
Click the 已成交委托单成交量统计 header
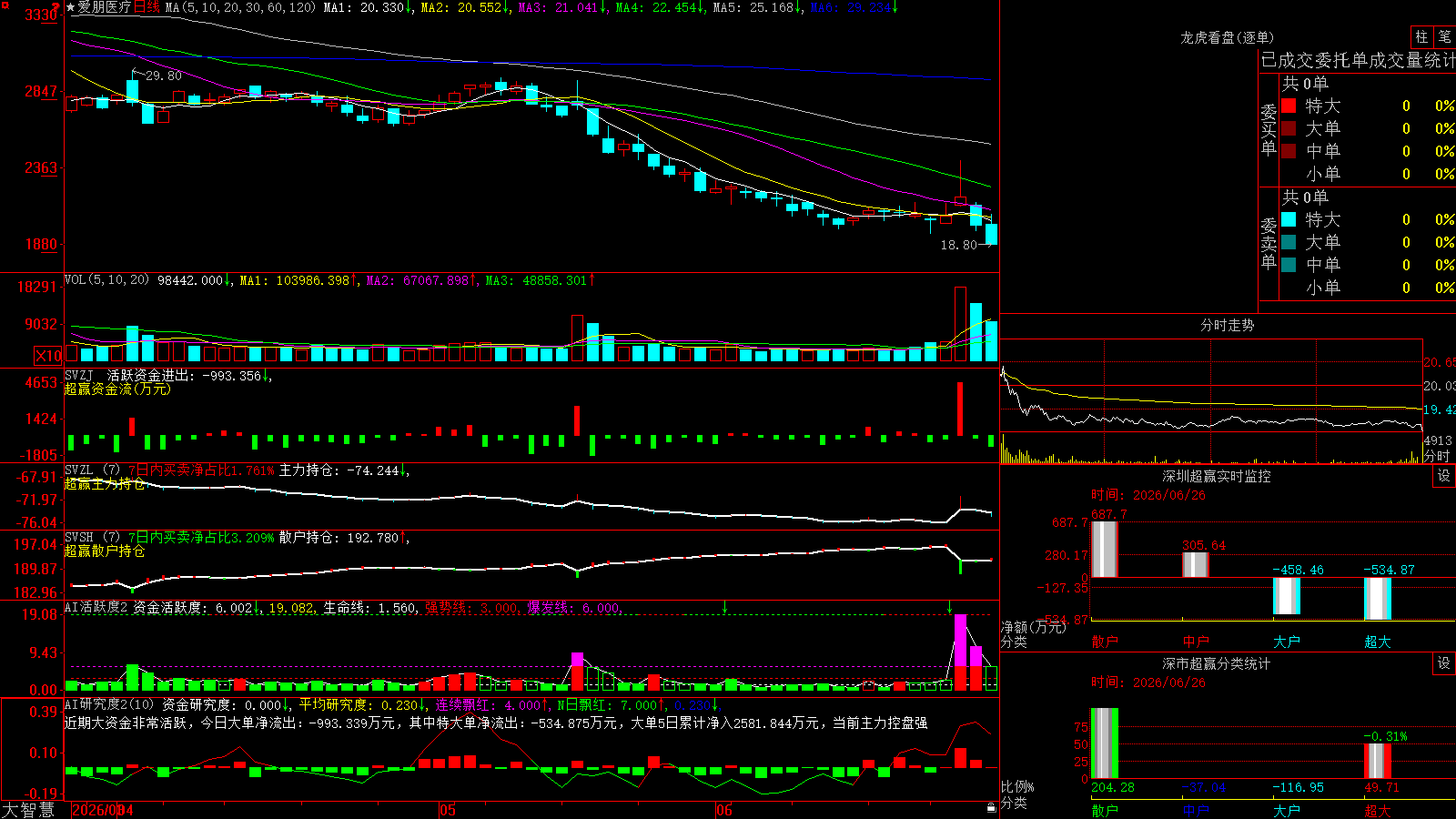pos(1358,60)
